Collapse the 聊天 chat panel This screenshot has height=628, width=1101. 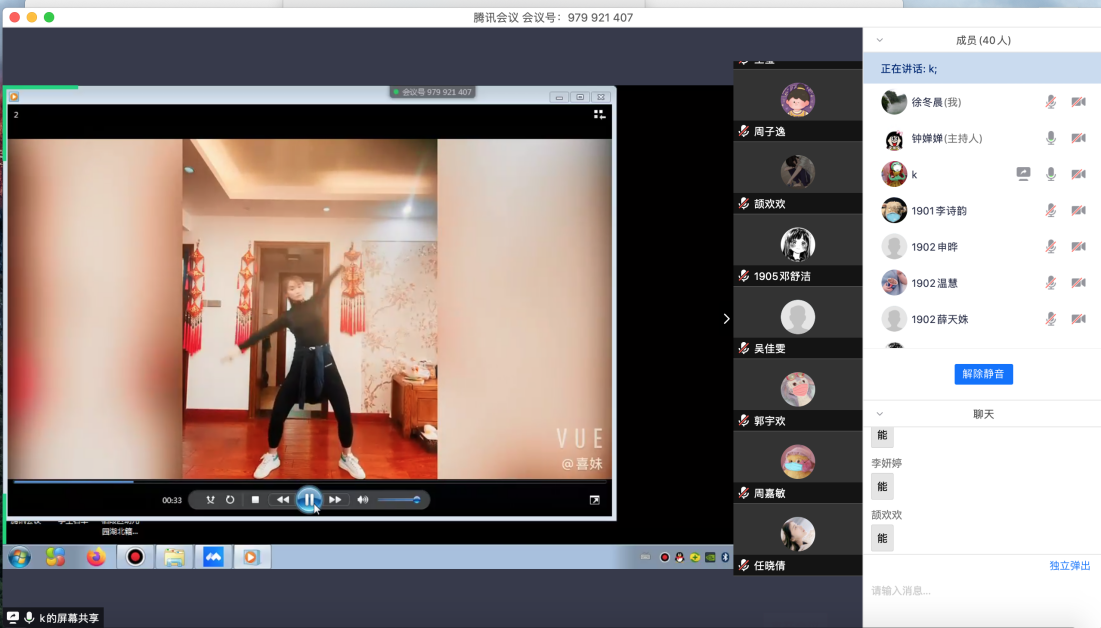(x=879, y=414)
